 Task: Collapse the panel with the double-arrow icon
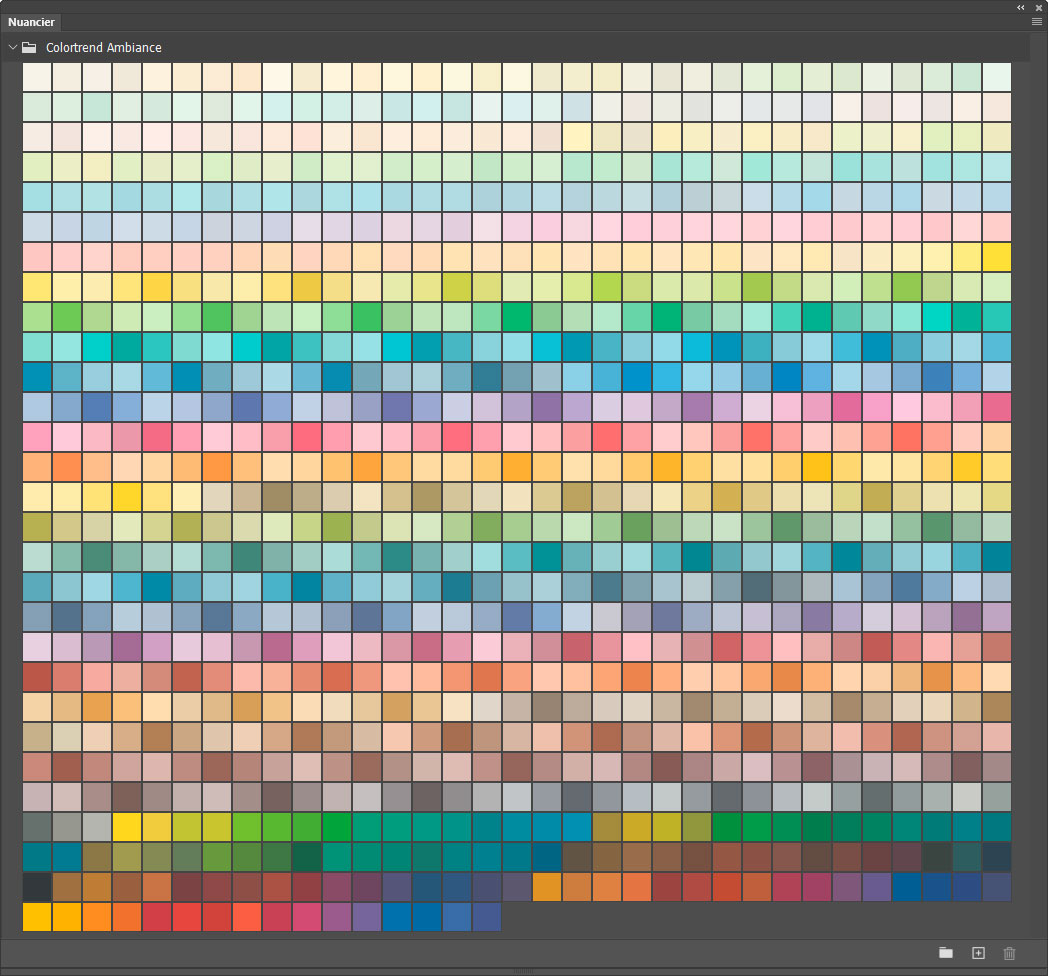point(1021,7)
